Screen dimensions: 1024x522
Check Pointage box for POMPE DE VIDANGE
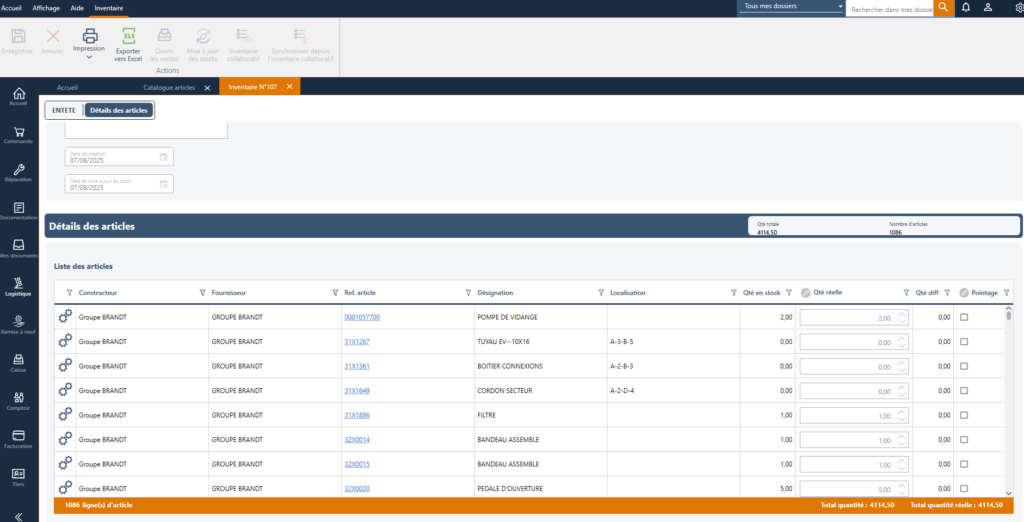964,317
